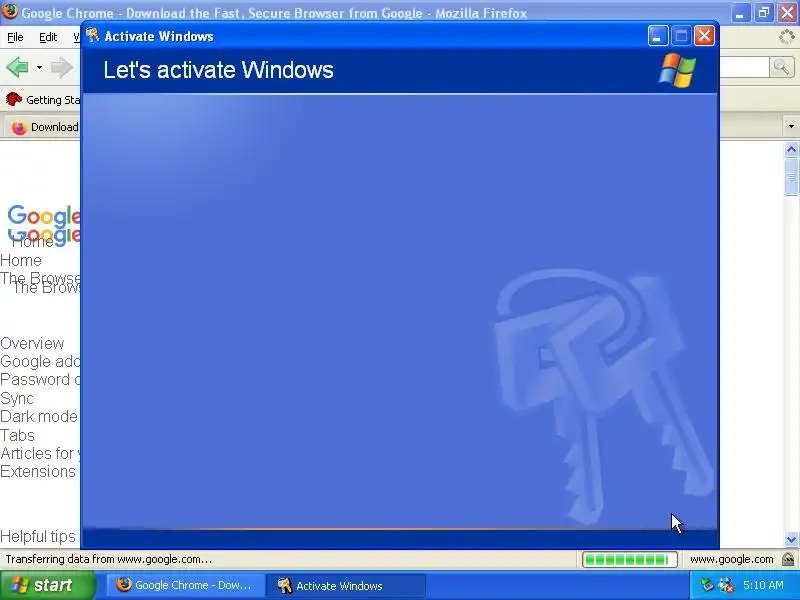Minimize the Activate Windows dialog
Image resolution: width=800 pixels, height=600 pixels.
coord(658,36)
